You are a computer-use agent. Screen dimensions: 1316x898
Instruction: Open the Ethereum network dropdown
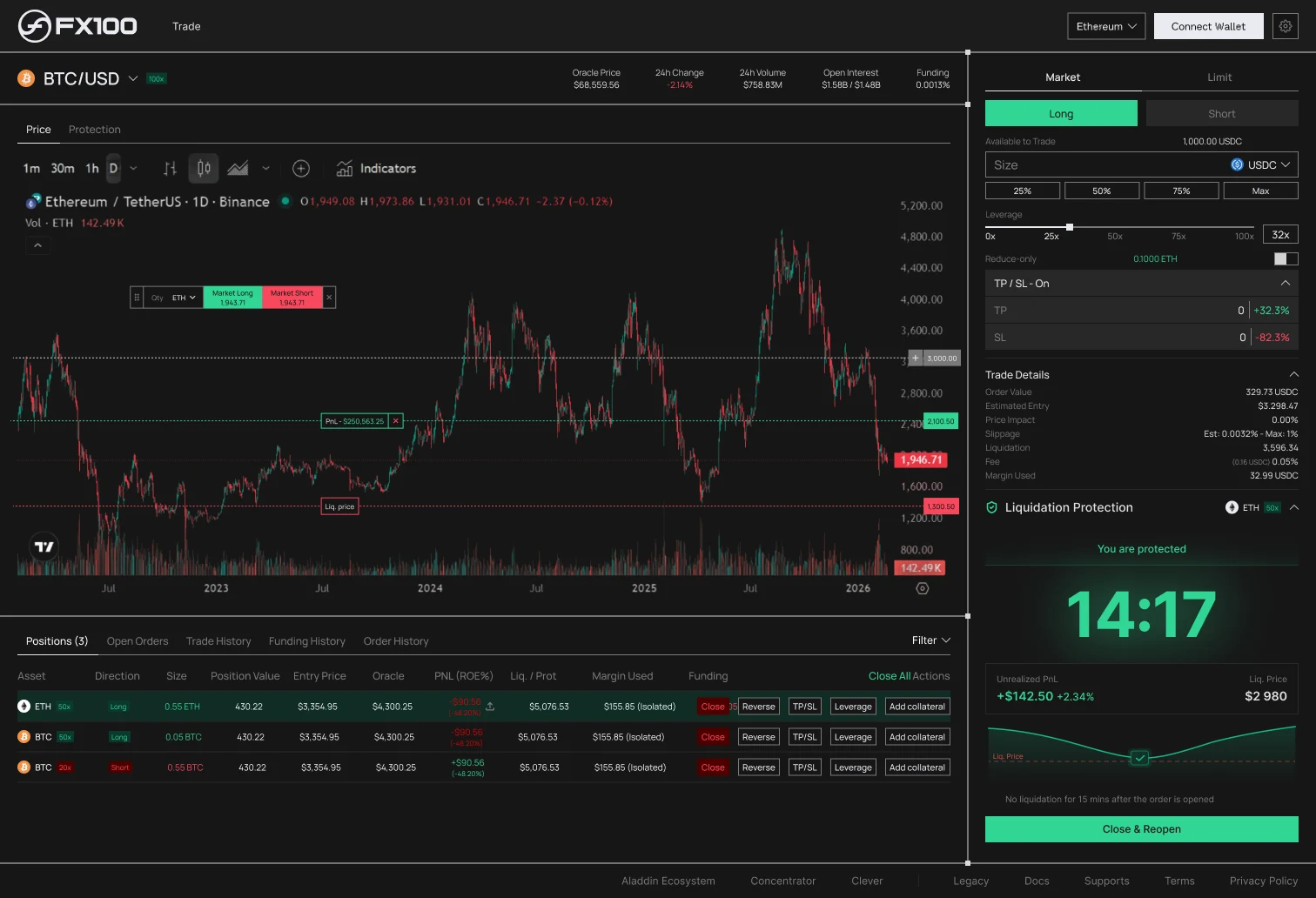pos(1106,26)
